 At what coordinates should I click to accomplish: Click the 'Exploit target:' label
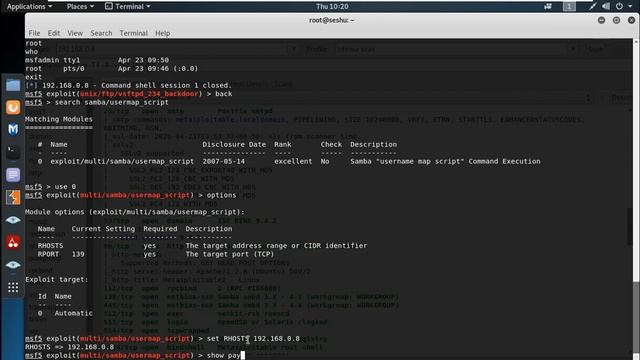tap(56, 280)
